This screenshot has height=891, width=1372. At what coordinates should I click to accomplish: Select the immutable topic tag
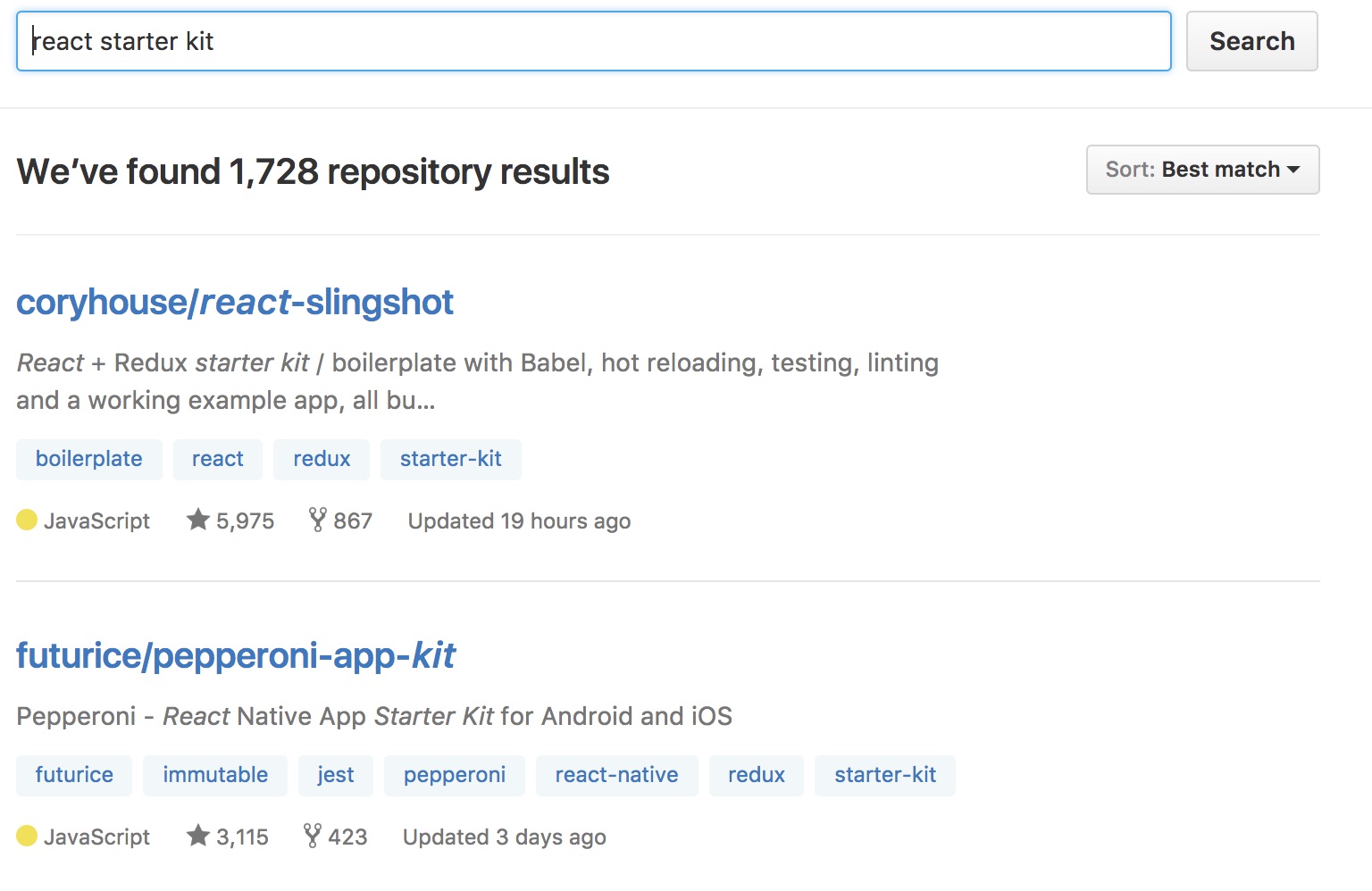(215, 775)
